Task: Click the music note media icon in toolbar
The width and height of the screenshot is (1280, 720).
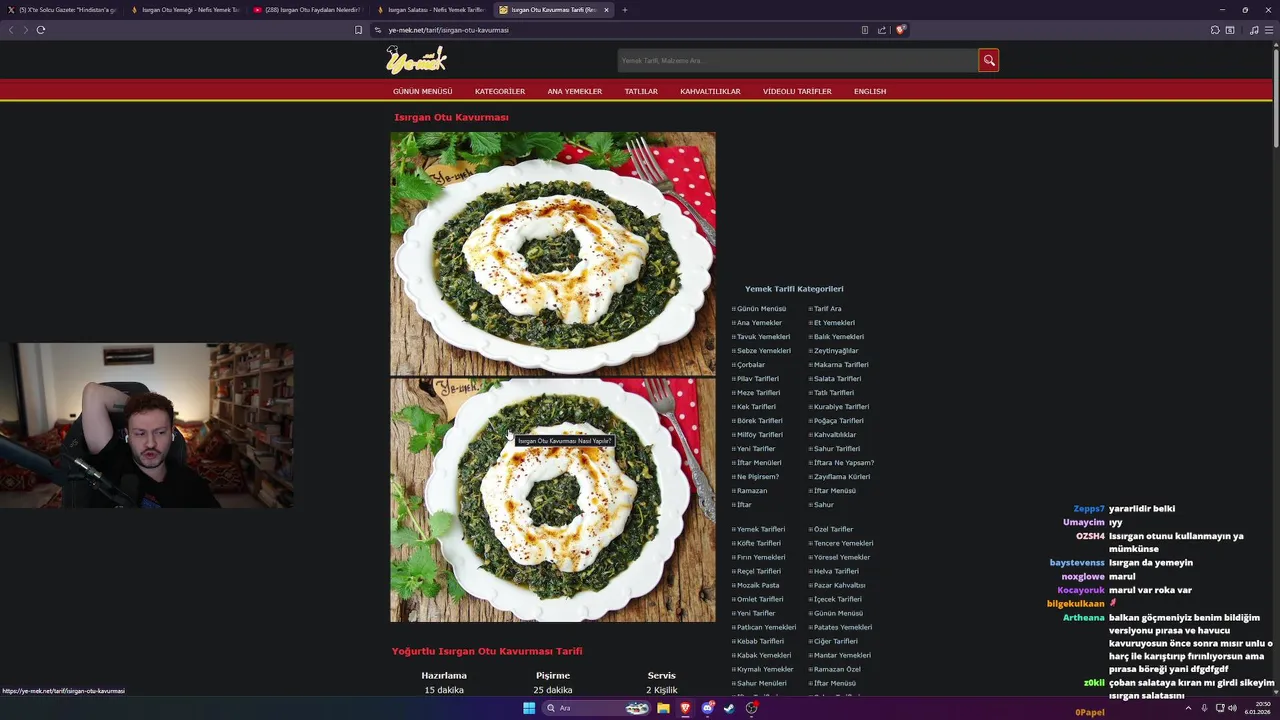Action: tap(1254, 30)
